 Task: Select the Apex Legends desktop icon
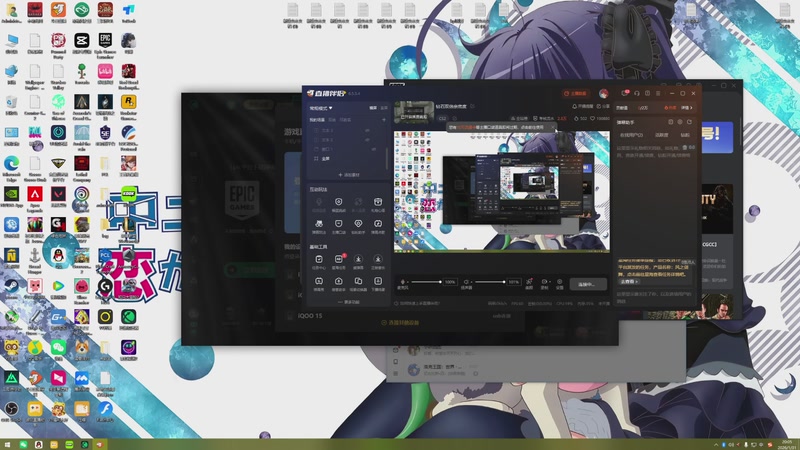tap(35, 194)
